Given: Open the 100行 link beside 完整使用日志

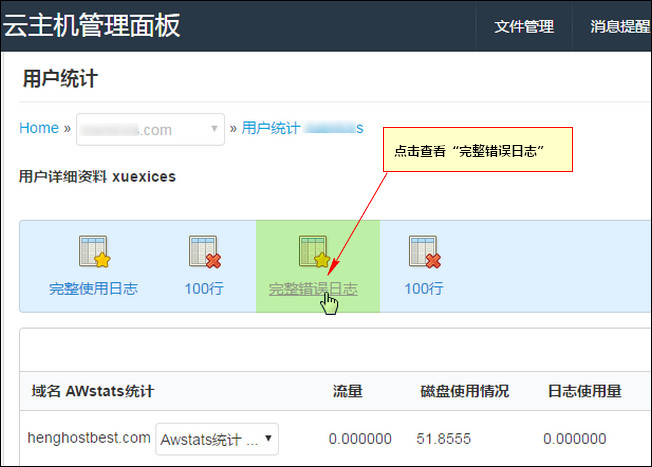Looking at the screenshot, I should point(204,289).
